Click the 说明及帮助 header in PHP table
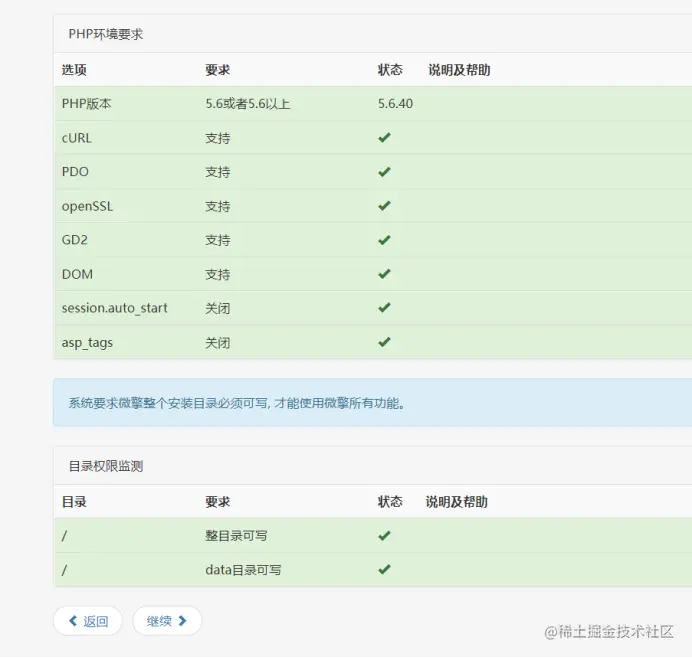This screenshot has width=692, height=658. pyautogui.click(x=459, y=70)
